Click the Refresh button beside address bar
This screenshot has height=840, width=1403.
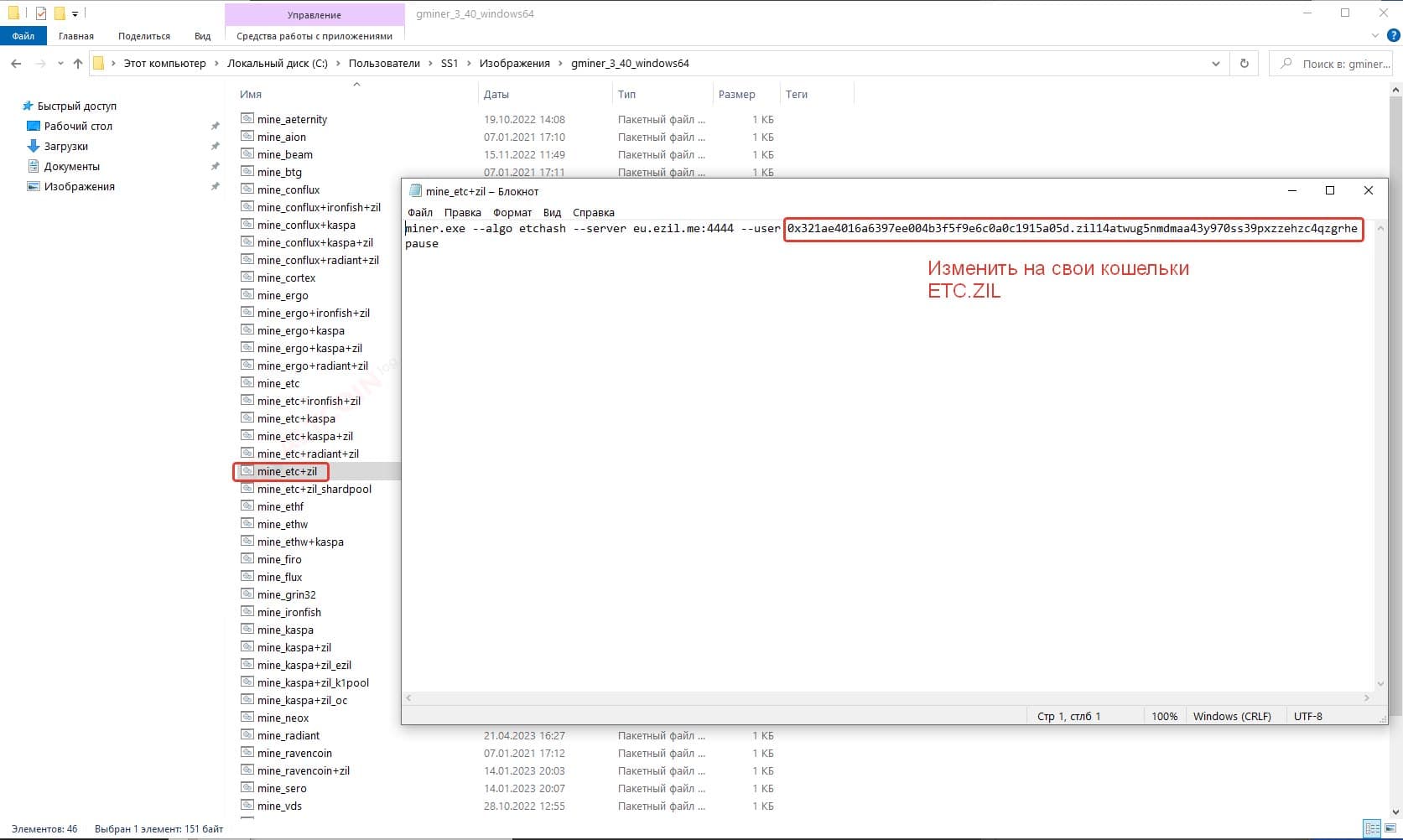coord(1244,64)
